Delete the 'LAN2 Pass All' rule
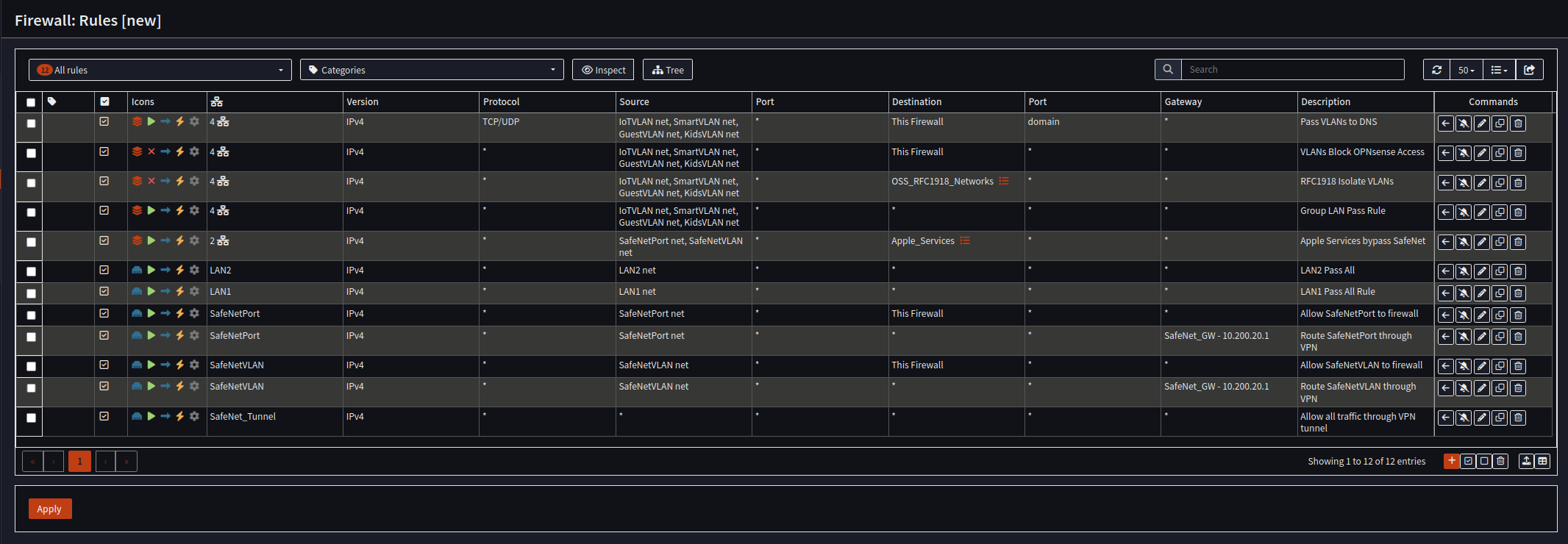1568x544 pixels. click(1518, 271)
